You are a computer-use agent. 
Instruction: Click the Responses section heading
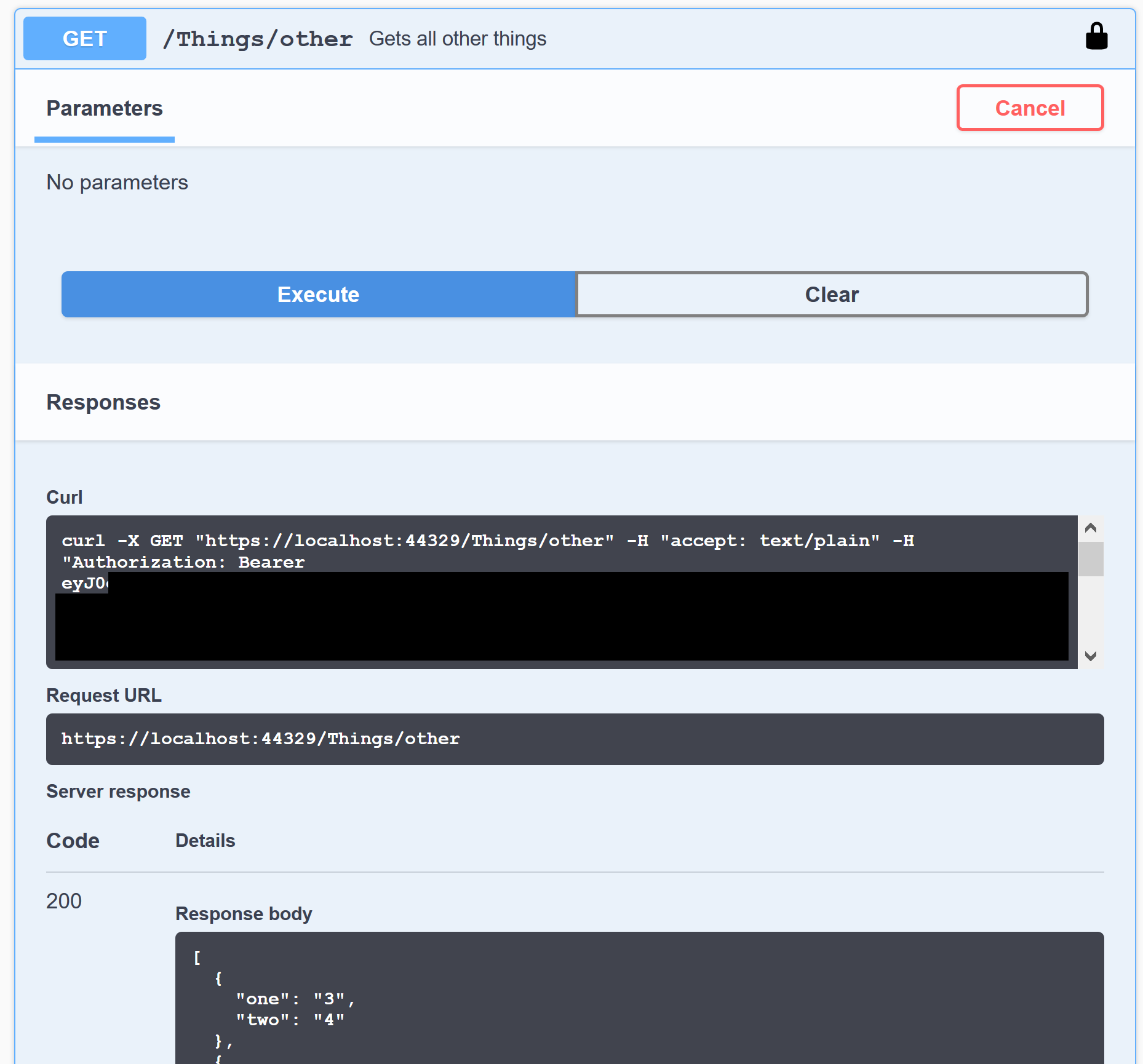(x=103, y=402)
